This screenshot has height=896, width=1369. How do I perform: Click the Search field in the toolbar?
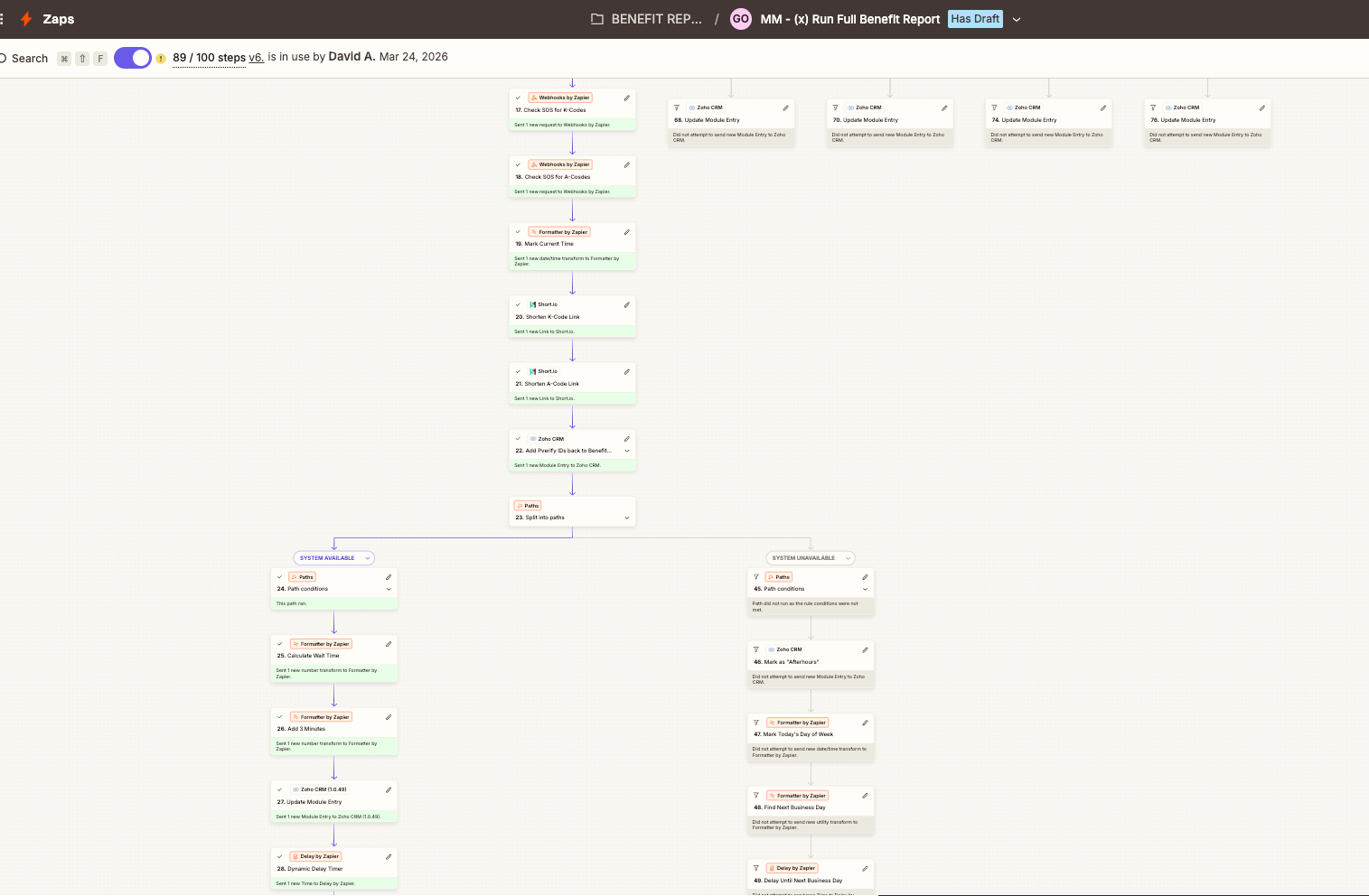(29, 59)
